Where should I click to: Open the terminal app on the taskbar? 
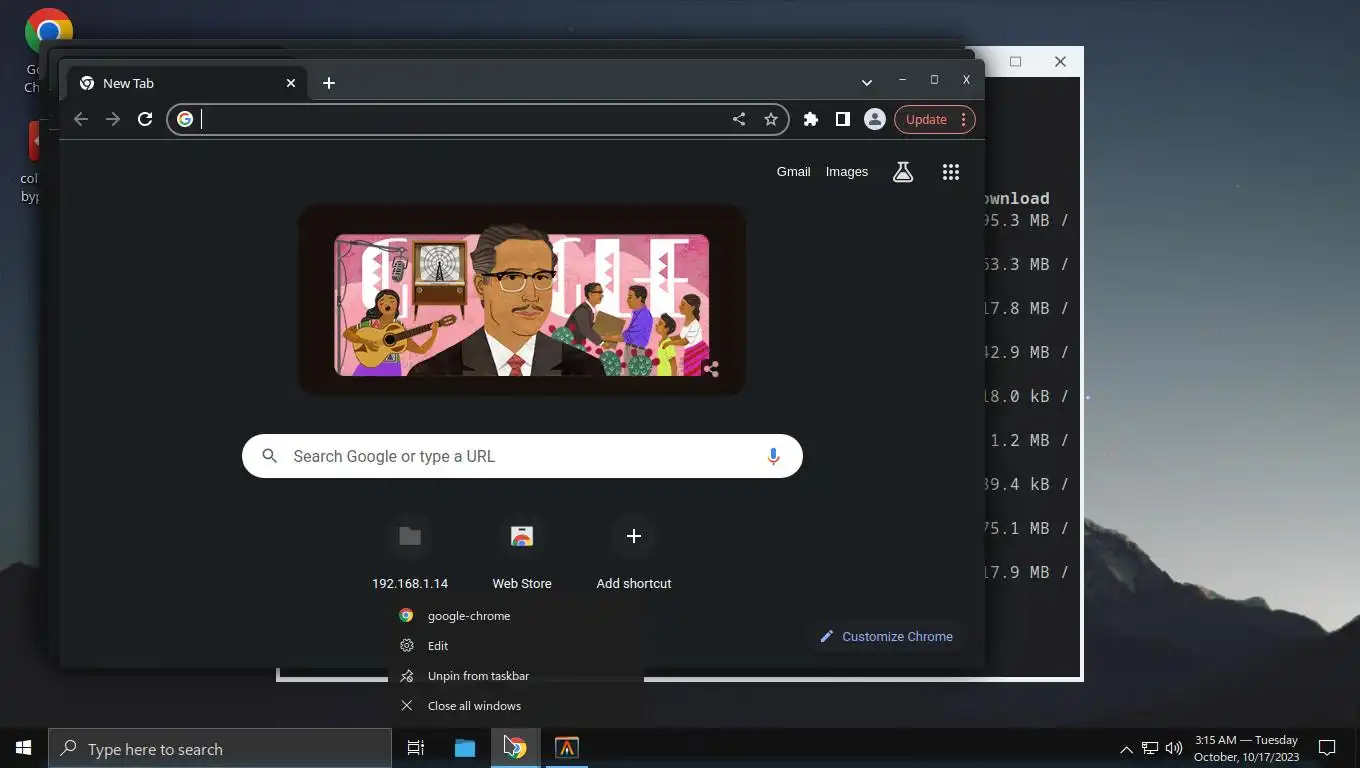[567, 748]
